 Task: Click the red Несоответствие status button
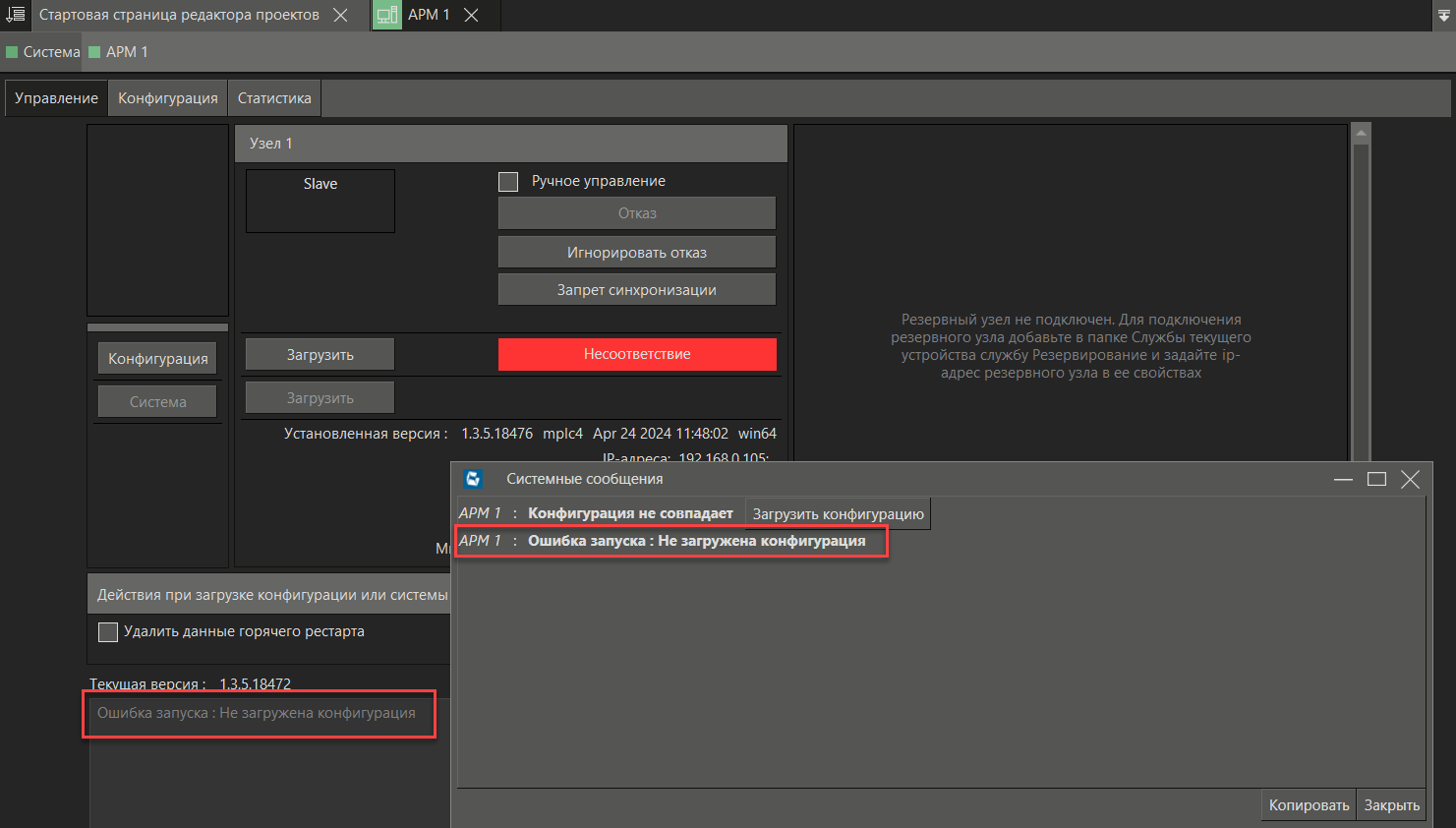(636, 354)
